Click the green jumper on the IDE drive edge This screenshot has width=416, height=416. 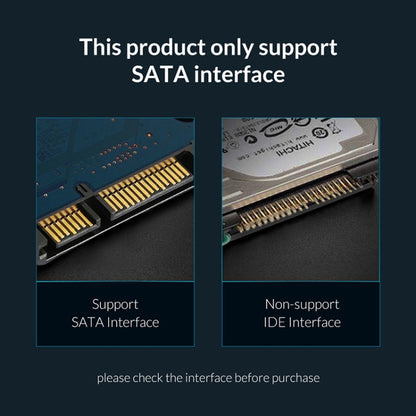click(225, 240)
